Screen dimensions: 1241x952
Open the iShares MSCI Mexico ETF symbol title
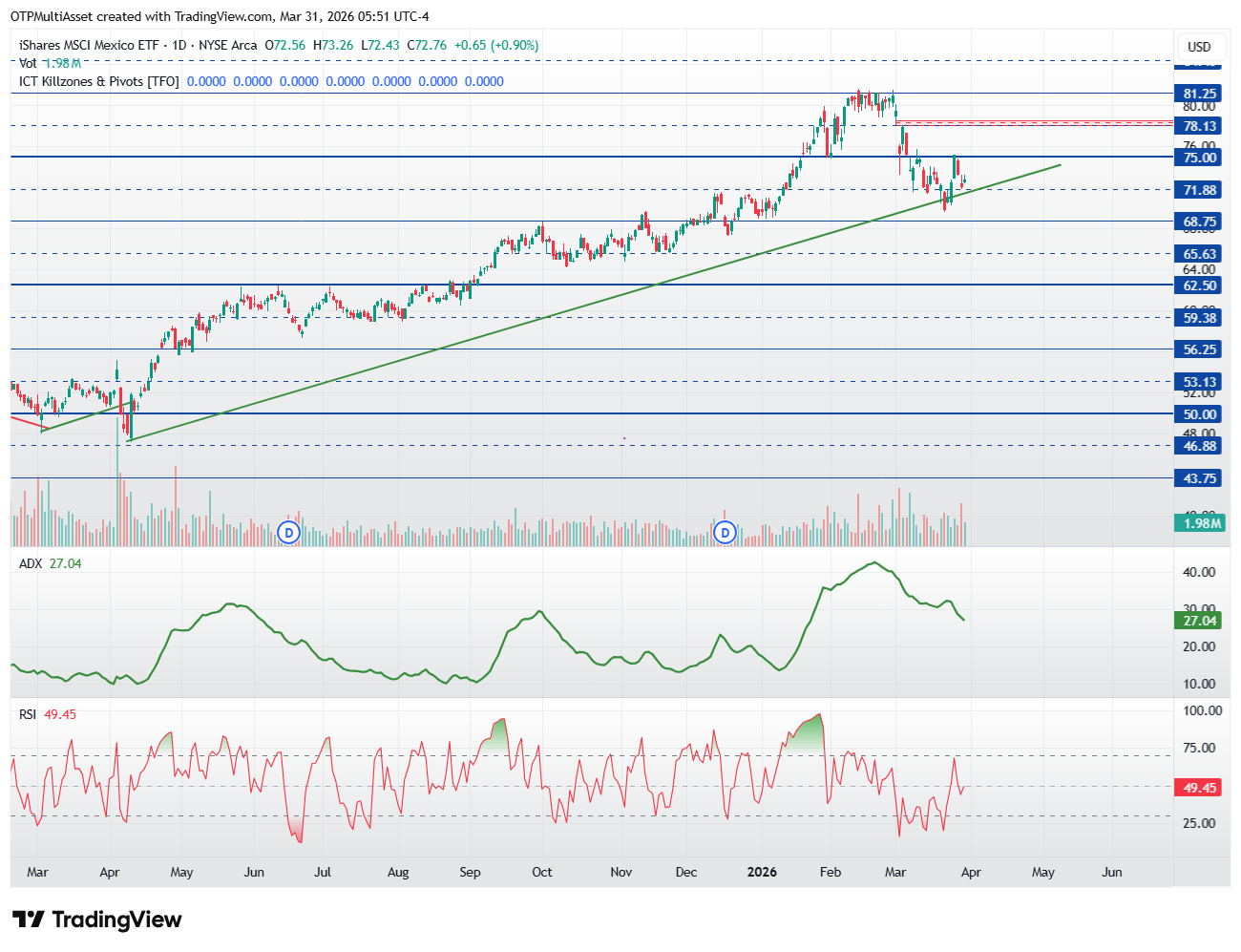(x=89, y=45)
